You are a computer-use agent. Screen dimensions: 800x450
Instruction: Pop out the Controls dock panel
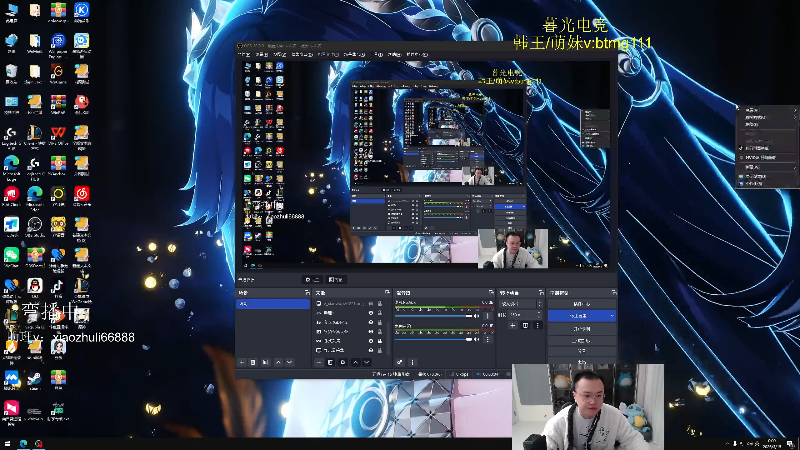(614, 293)
